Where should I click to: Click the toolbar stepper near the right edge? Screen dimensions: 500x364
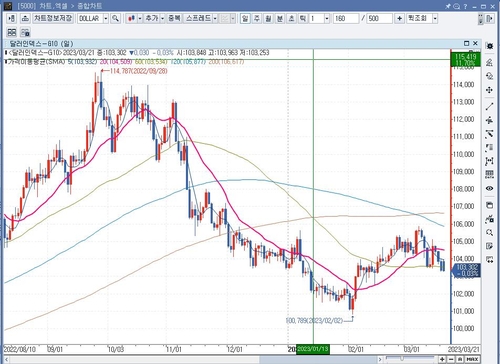(x=480, y=19)
